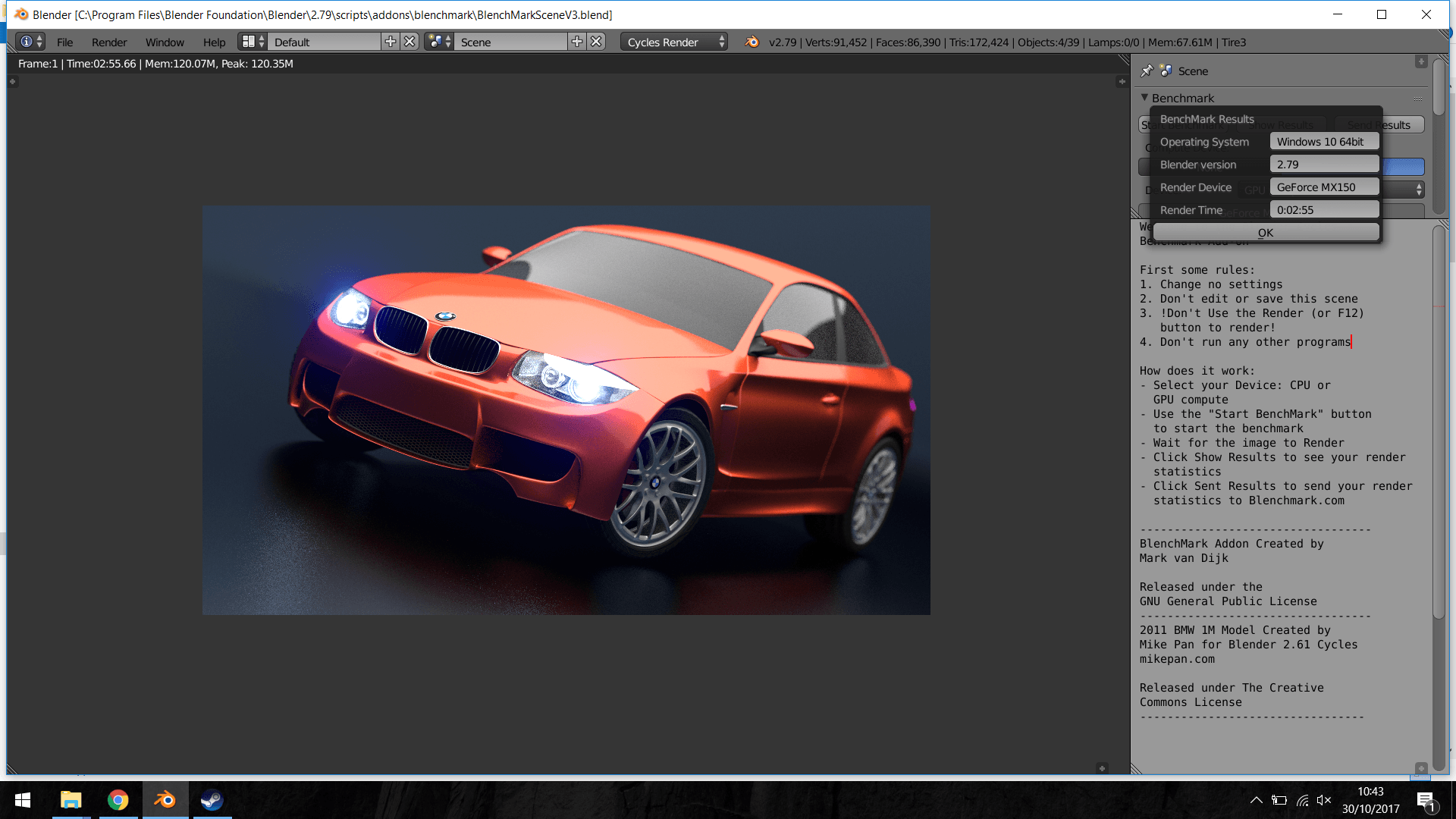Open the Window menu
Screen dimensions: 1456x819
[x=165, y=42]
